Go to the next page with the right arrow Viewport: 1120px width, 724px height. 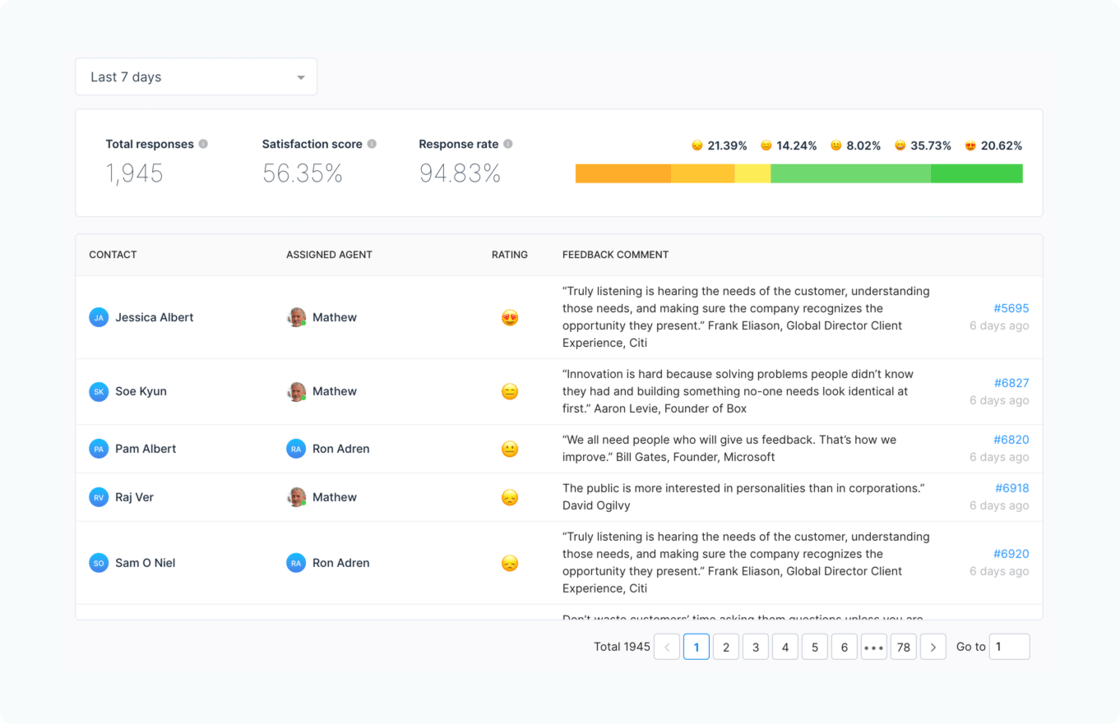pos(933,647)
